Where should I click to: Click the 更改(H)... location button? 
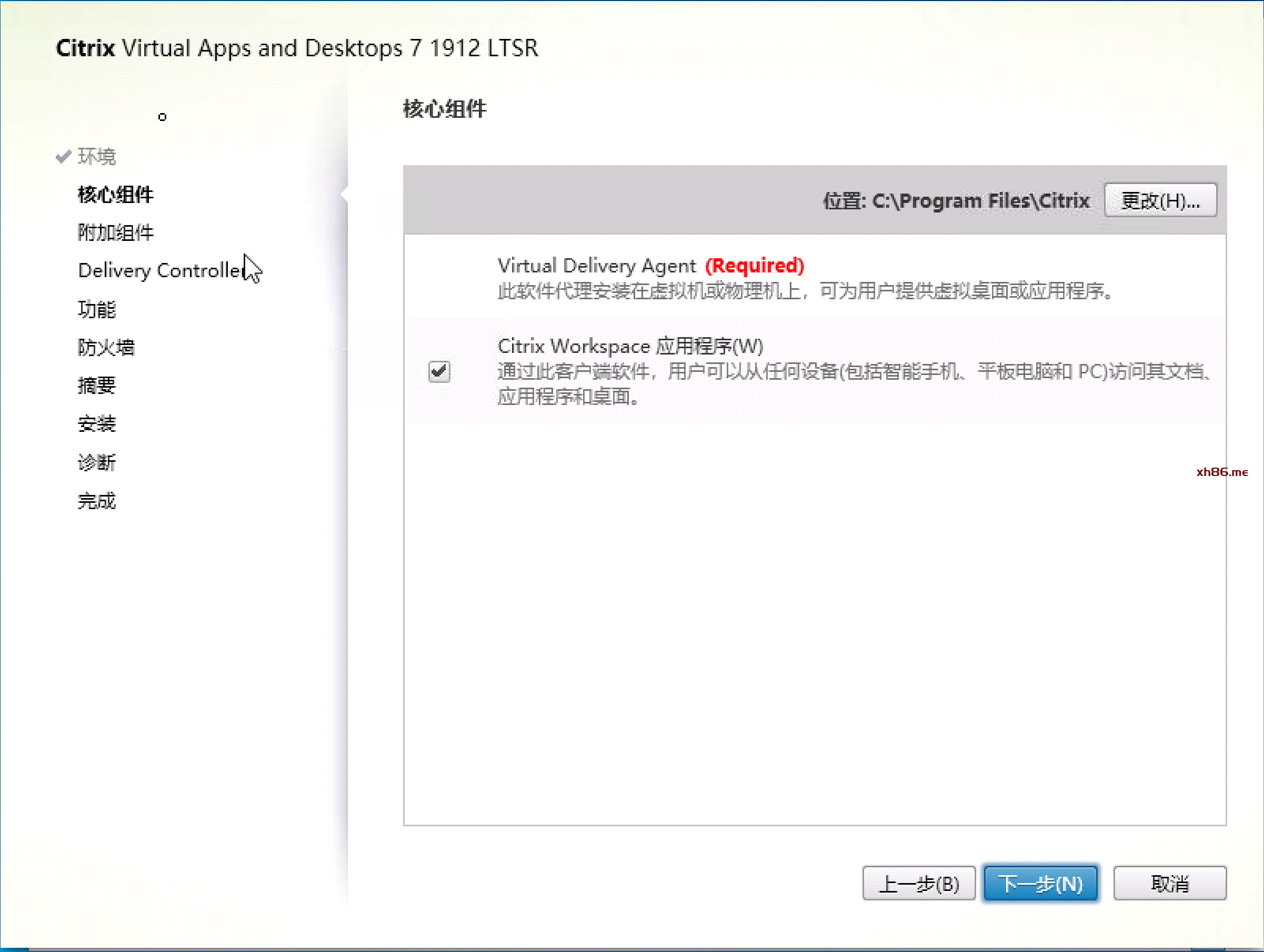[x=1160, y=200]
